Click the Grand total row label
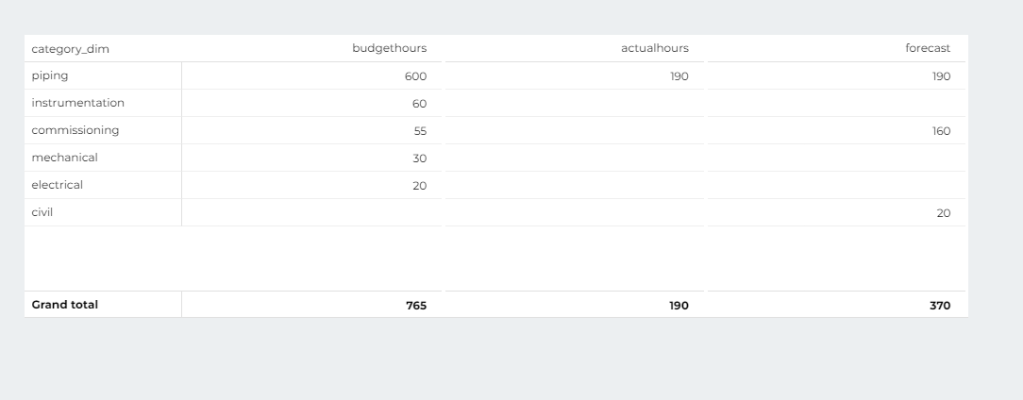Viewport: 1023px width, 400px height. point(65,305)
